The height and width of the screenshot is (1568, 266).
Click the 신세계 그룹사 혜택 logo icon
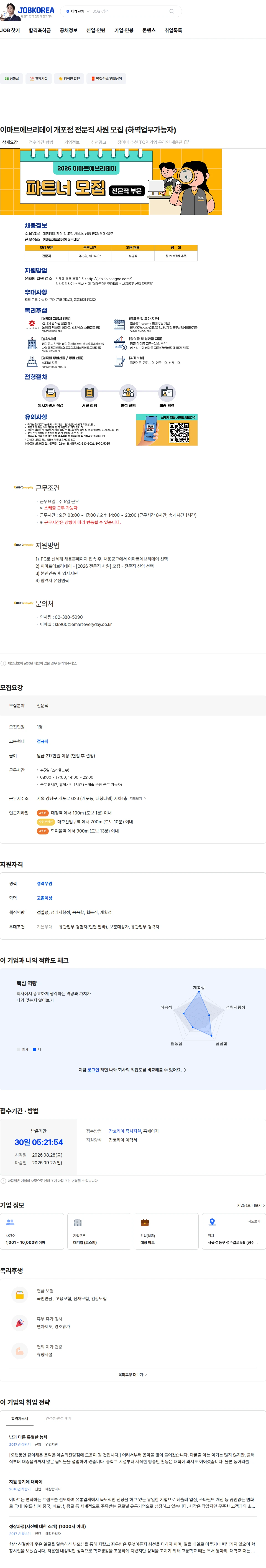tap(32, 324)
